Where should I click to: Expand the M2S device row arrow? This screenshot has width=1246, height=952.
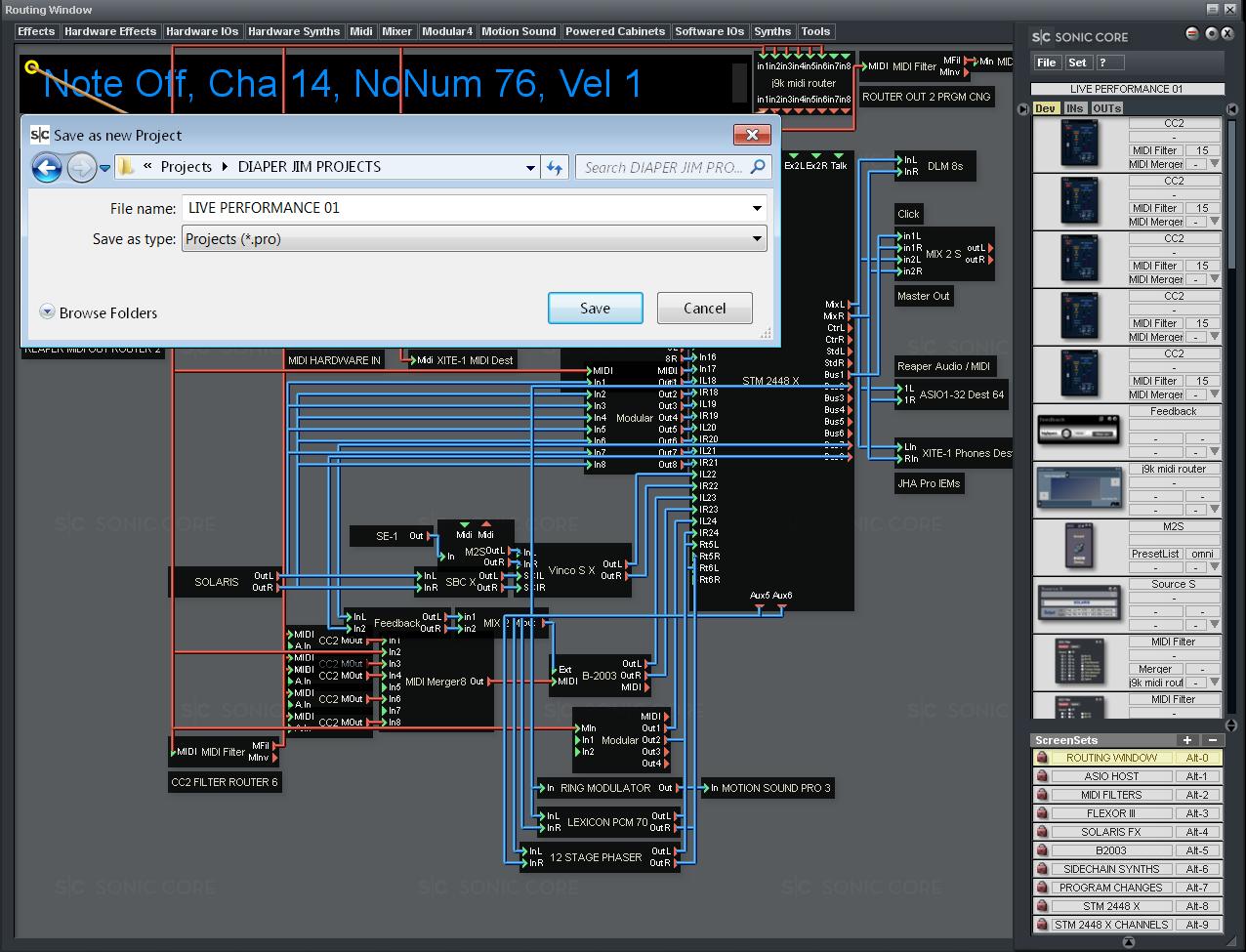(1215, 567)
